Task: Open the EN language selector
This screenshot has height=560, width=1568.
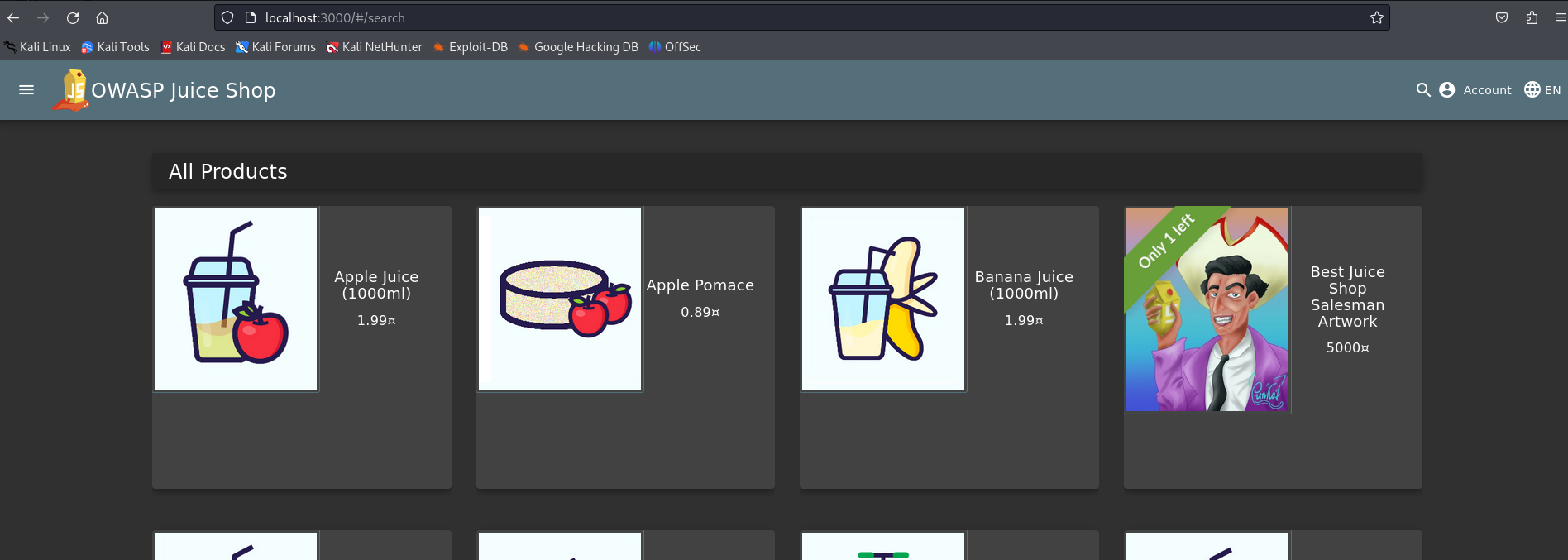Action: click(1542, 90)
